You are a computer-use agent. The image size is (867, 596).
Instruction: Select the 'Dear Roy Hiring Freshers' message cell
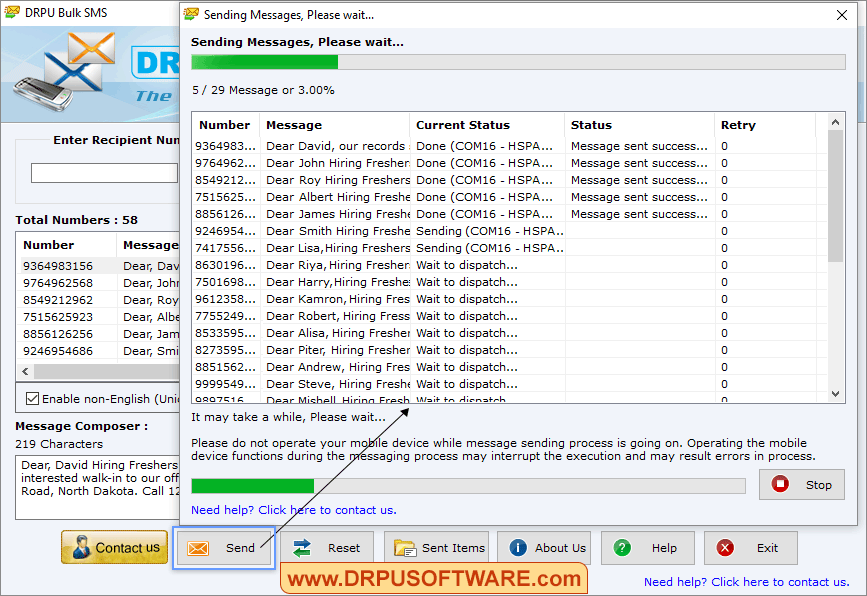tap(336, 180)
